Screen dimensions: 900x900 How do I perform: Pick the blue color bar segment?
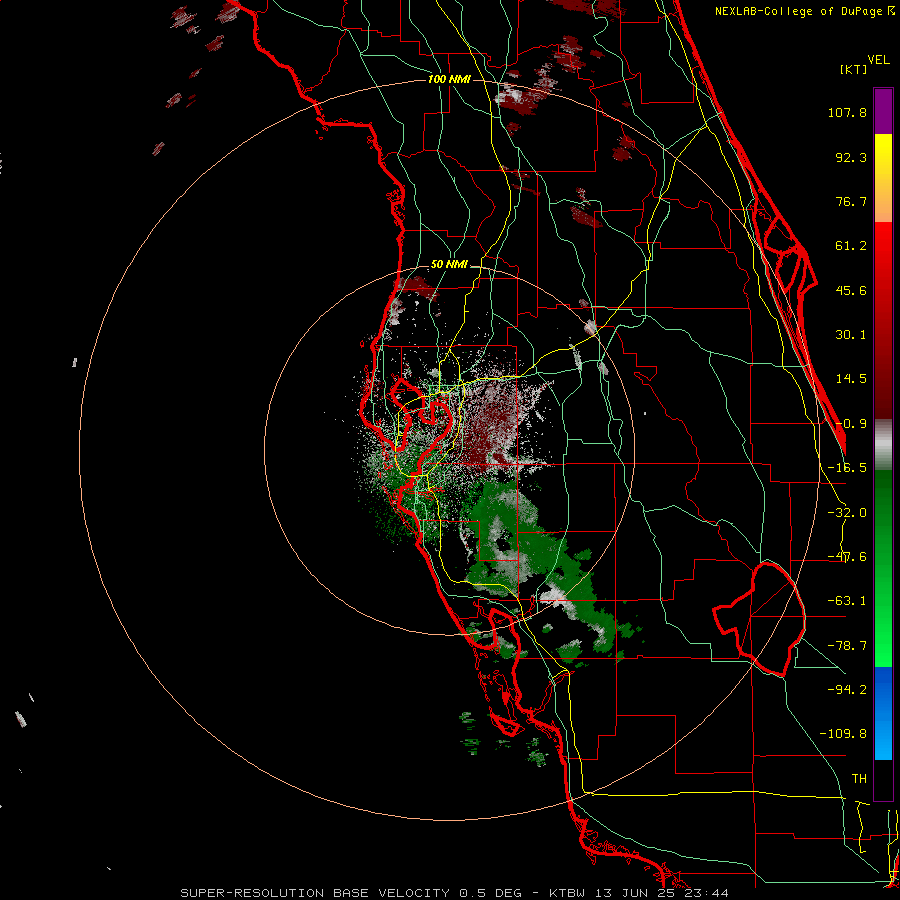[883, 713]
